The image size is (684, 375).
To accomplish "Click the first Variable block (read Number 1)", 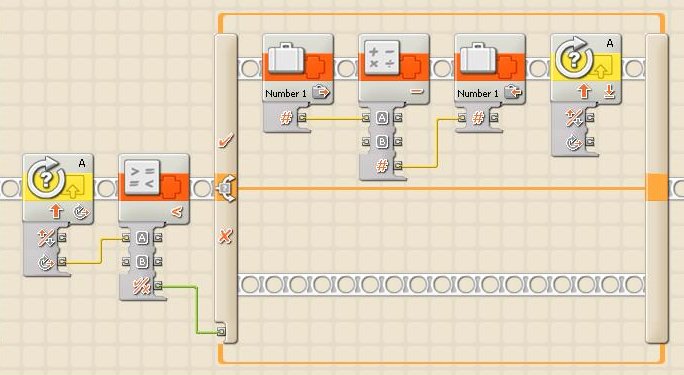I will tap(298, 69).
